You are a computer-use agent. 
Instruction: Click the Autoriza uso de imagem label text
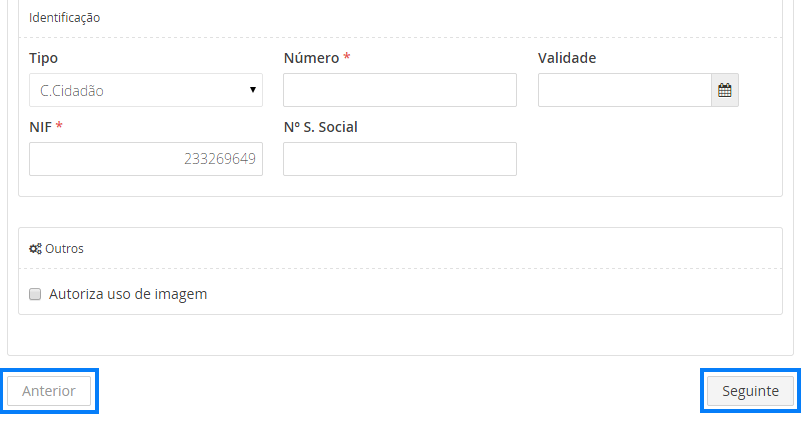click(x=128, y=294)
